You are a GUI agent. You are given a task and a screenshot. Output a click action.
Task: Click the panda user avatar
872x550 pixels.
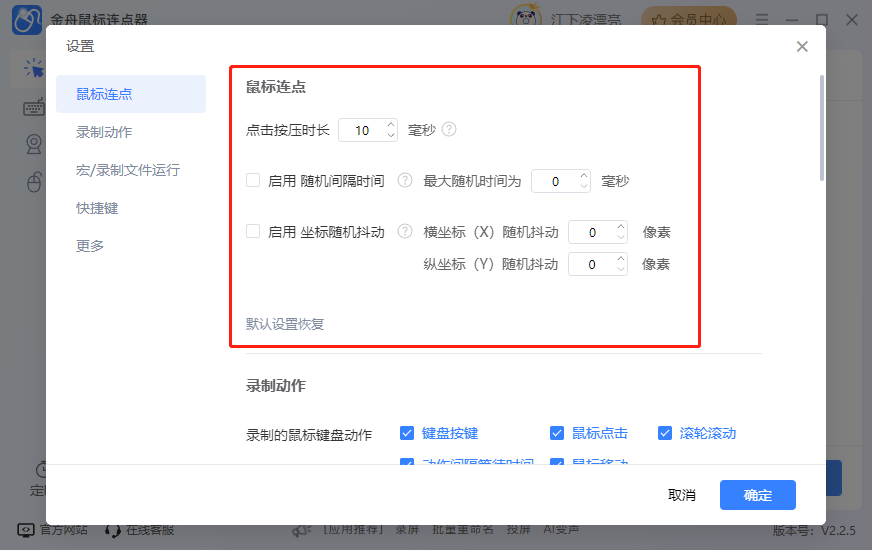[525, 19]
